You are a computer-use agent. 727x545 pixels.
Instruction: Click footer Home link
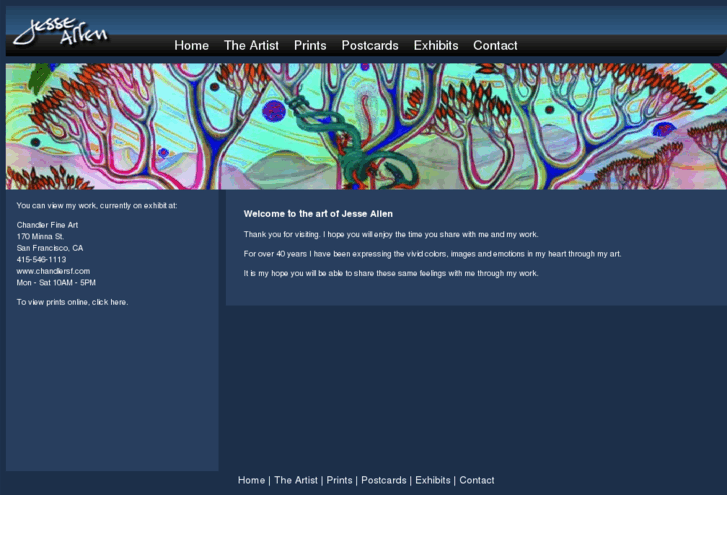pyautogui.click(x=251, y=480)
